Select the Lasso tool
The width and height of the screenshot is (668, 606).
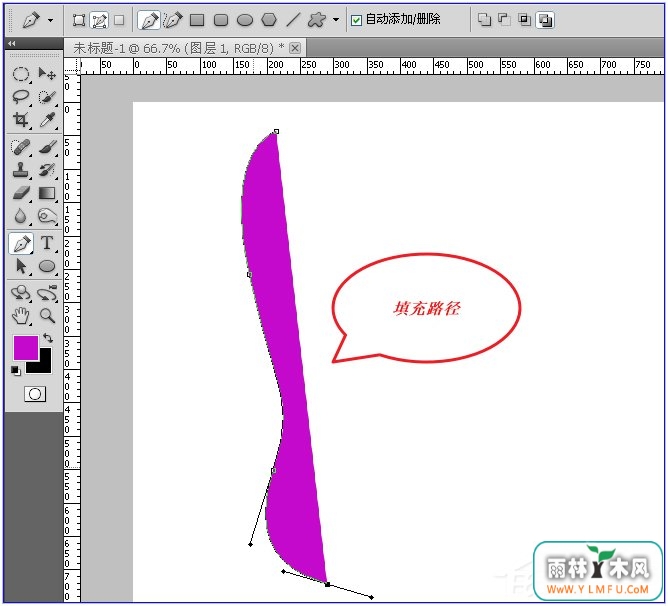pos(20,97)
